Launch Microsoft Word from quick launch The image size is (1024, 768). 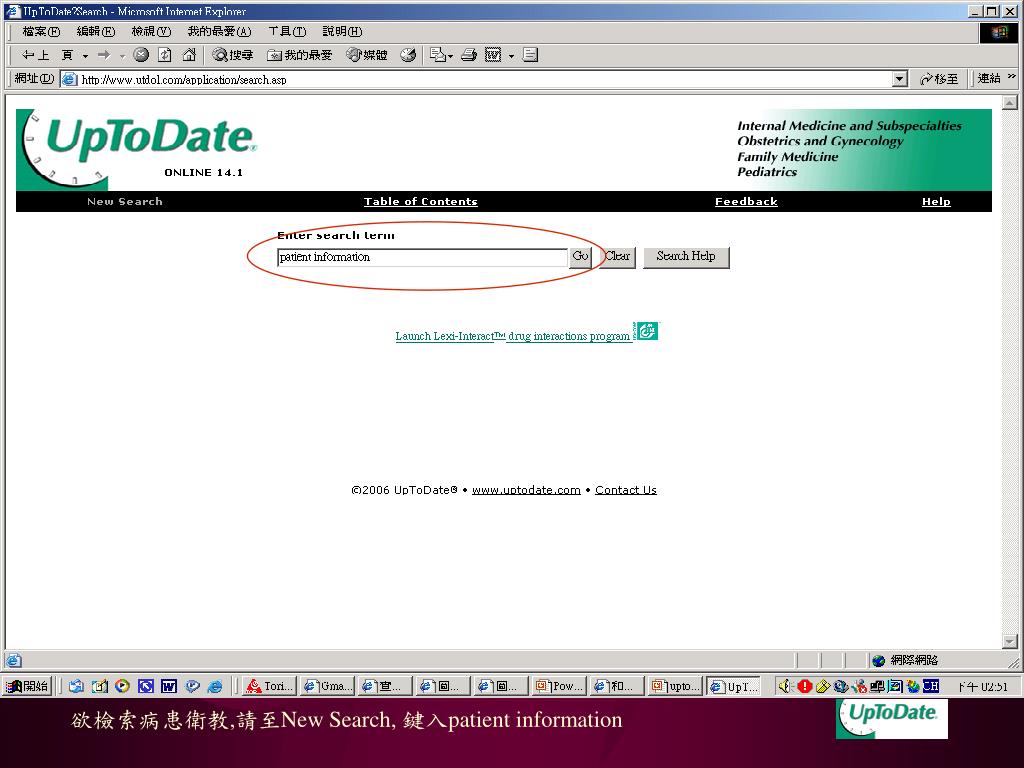pos(168,686)
